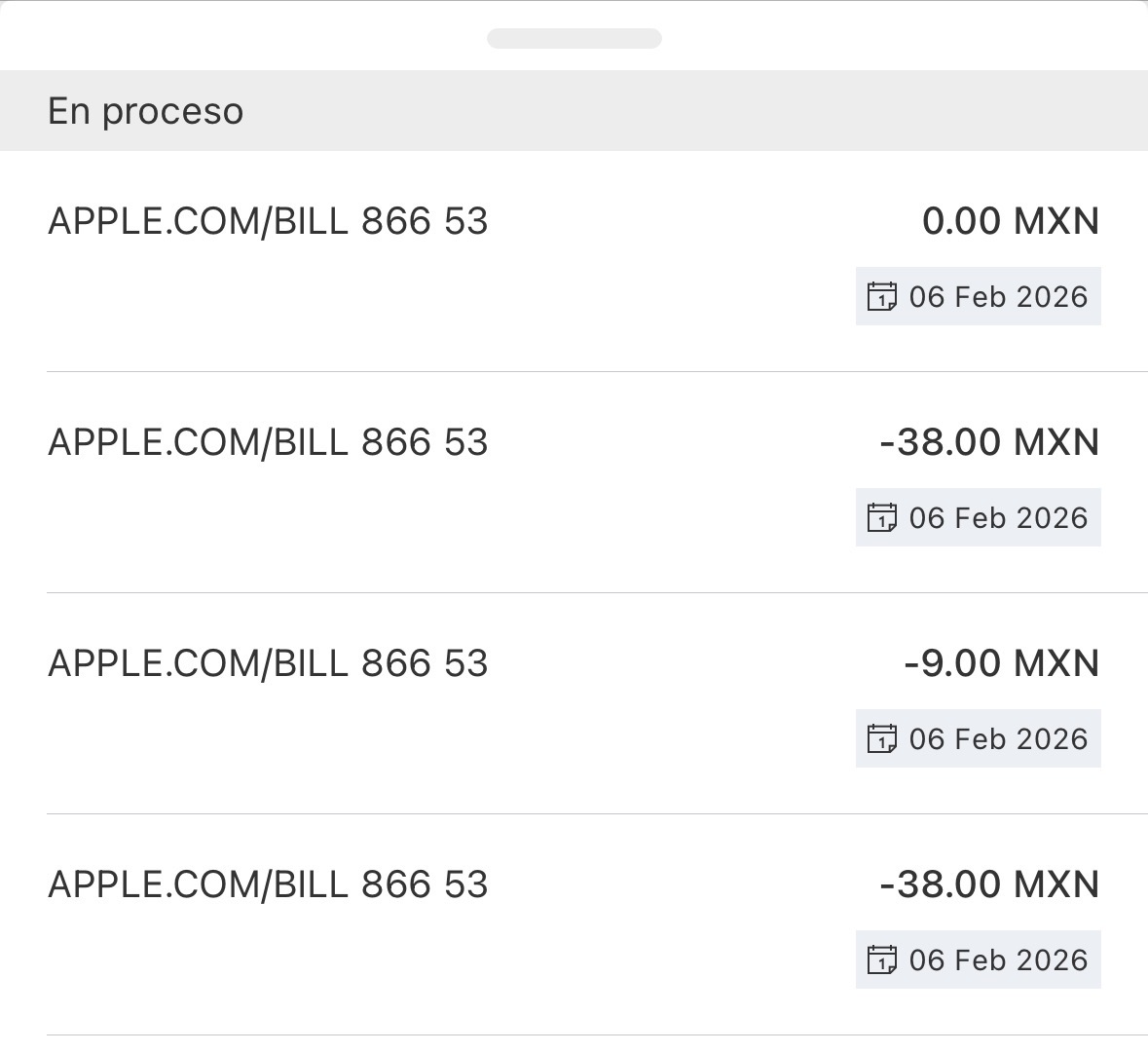Click '06 Feb 2026' date under -9.00 MXN
Viewport: 1148px width, 1053px height.
point(998,738)
